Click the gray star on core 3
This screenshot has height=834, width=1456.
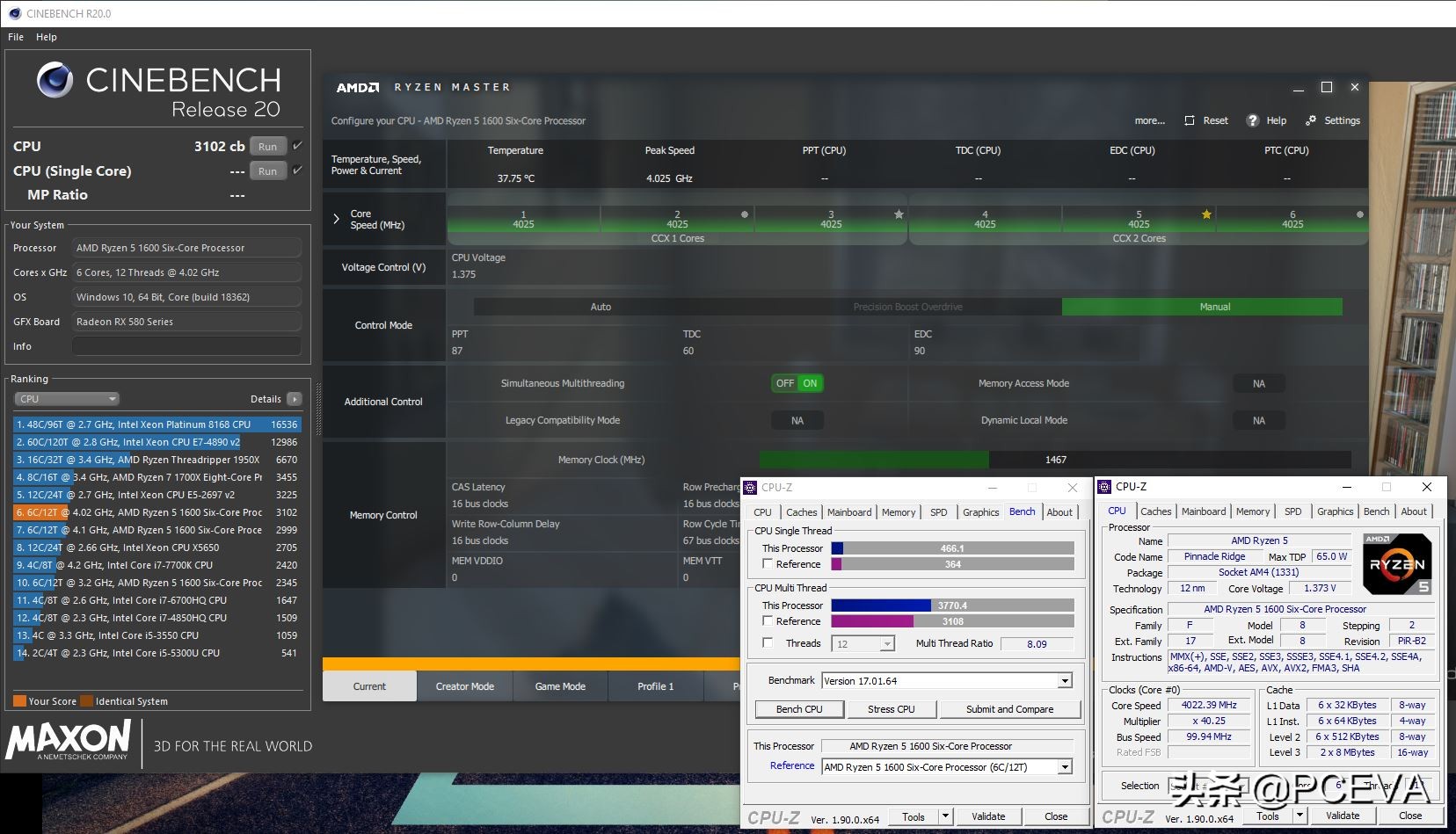click(x=899, y=214)
